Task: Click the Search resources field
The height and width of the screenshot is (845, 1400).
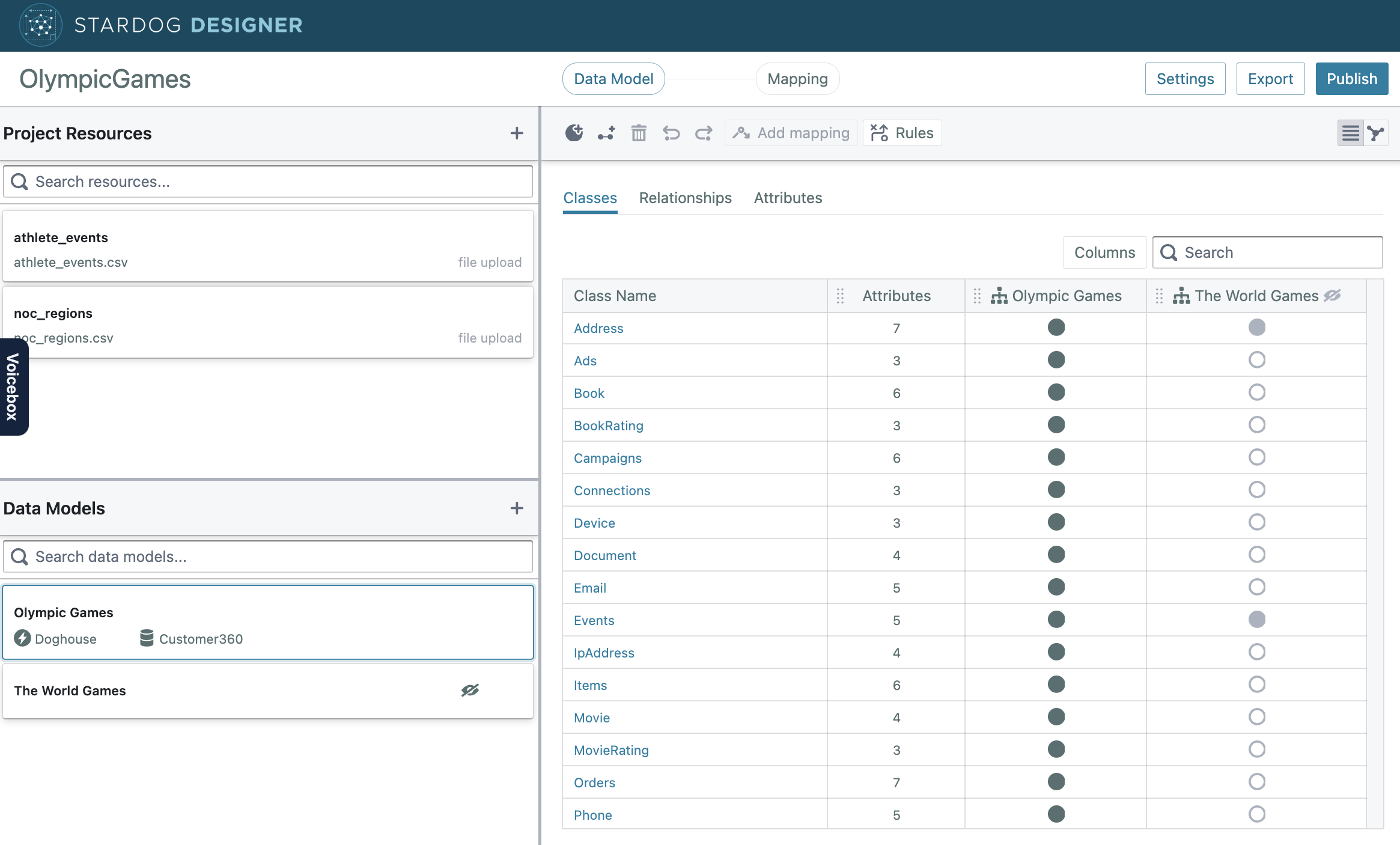Action: (x=268, y=182)
